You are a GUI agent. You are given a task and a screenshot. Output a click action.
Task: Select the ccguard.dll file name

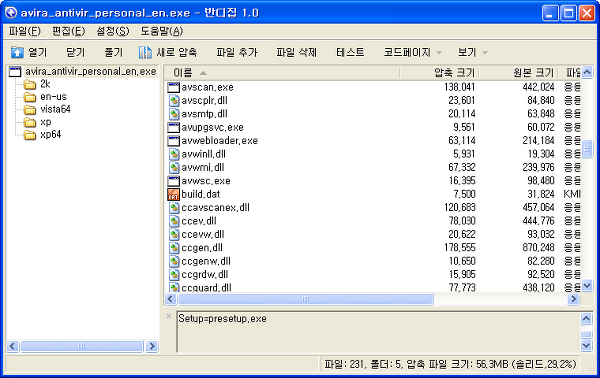pyautogui.click(x=206, y=288)
